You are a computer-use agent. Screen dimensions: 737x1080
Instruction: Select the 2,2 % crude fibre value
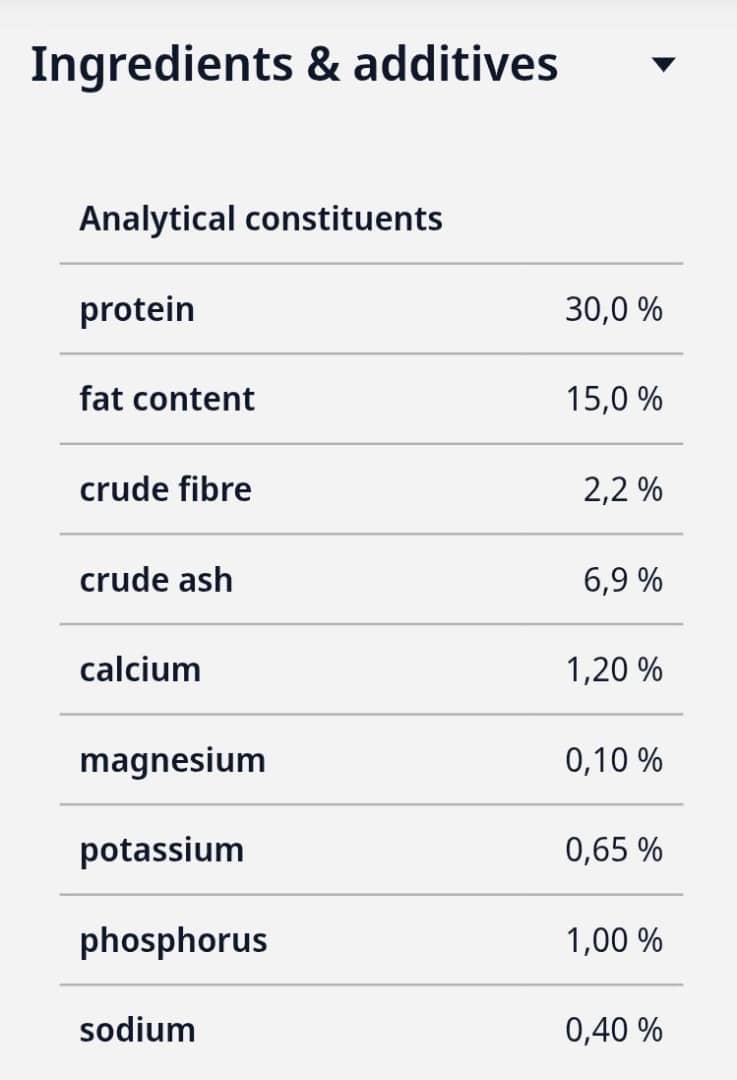coord(622,490)
